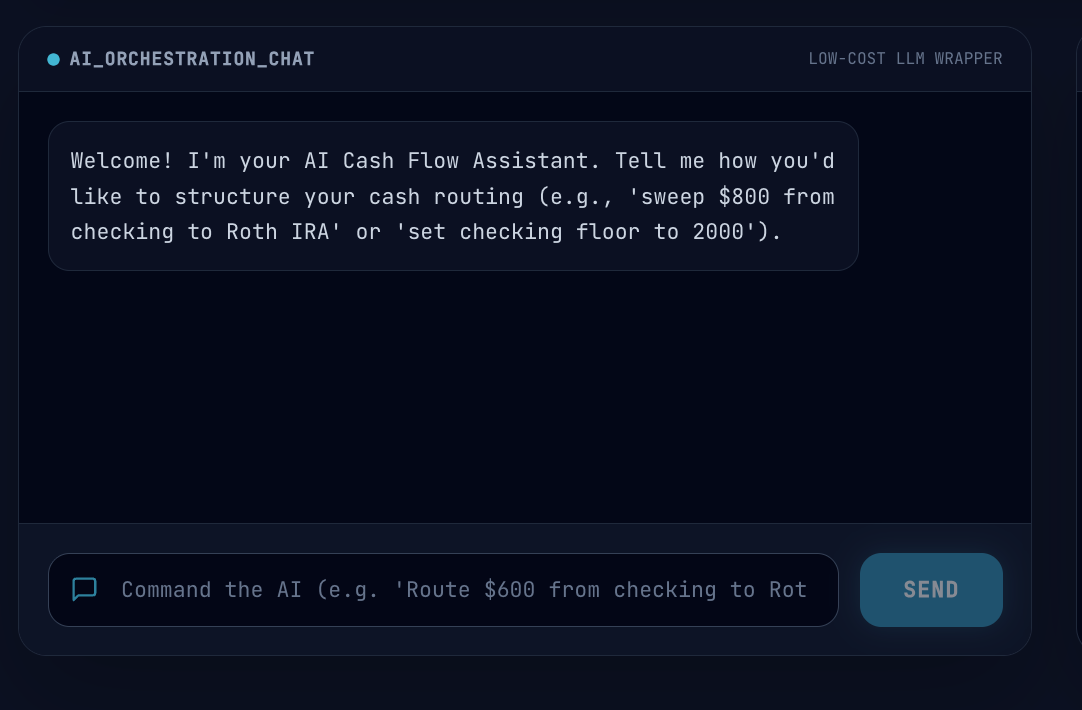Click the LOW-COST LLM WRAPPER label
The image size is (1082, 710).
pos(905,59)
